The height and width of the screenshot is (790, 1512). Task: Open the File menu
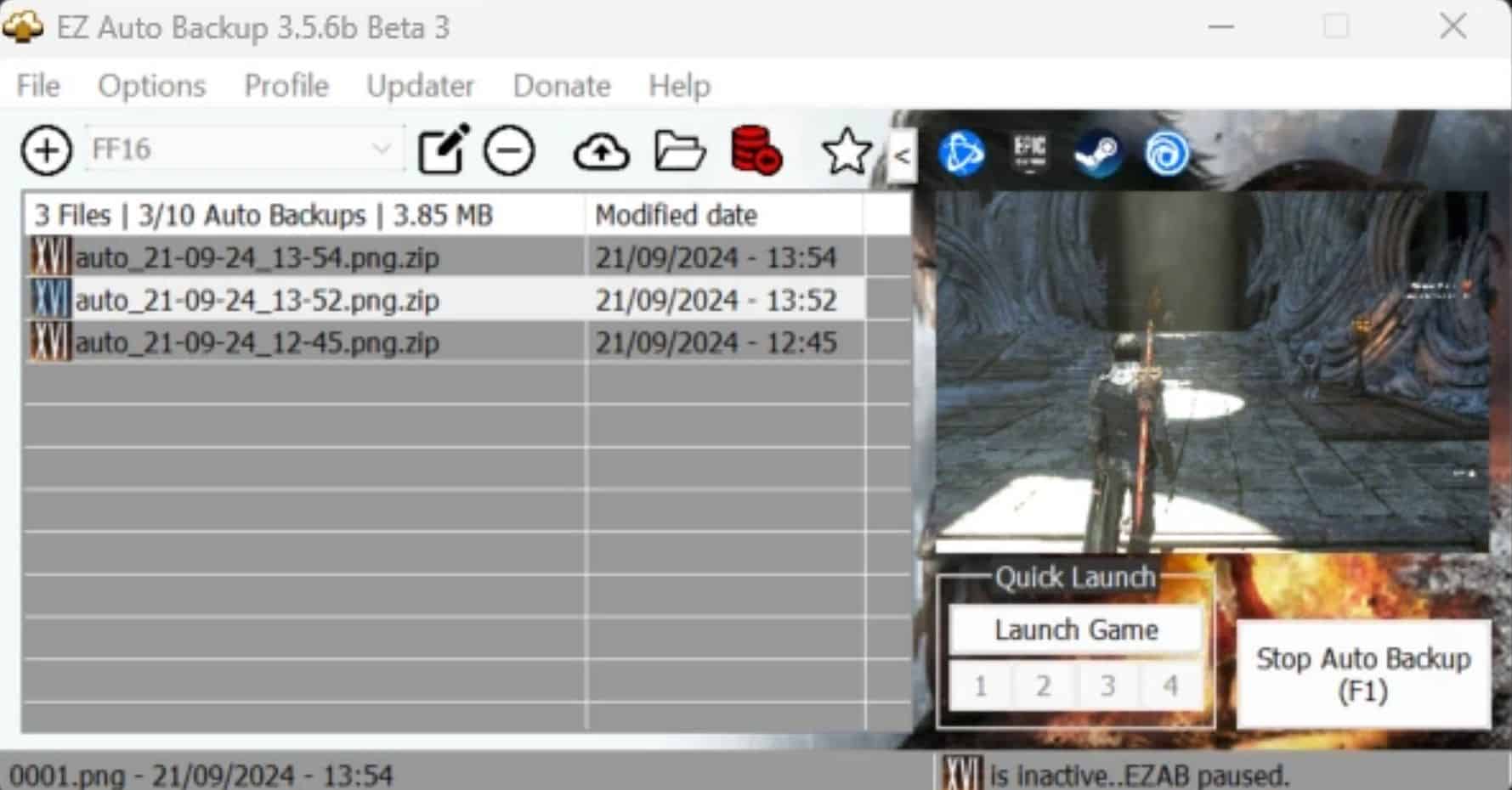38,86
